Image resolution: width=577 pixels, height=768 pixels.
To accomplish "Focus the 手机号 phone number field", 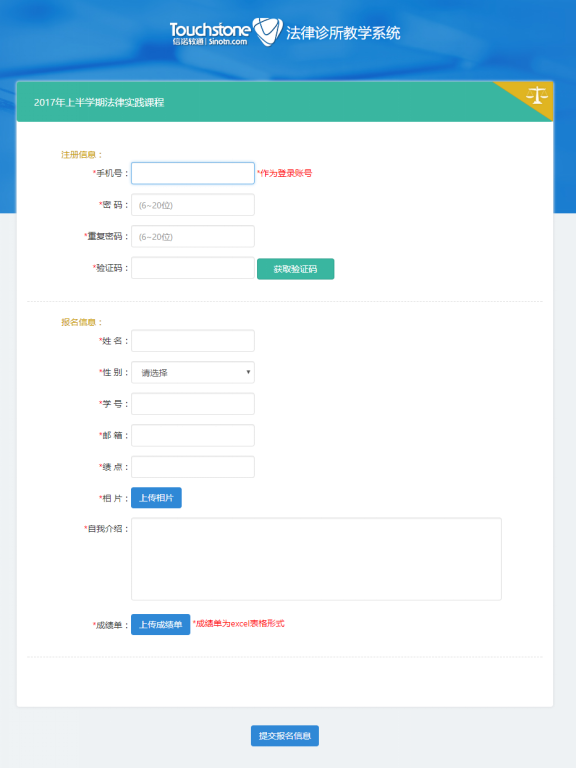I will pyautogui.click(x=193, y=173).
